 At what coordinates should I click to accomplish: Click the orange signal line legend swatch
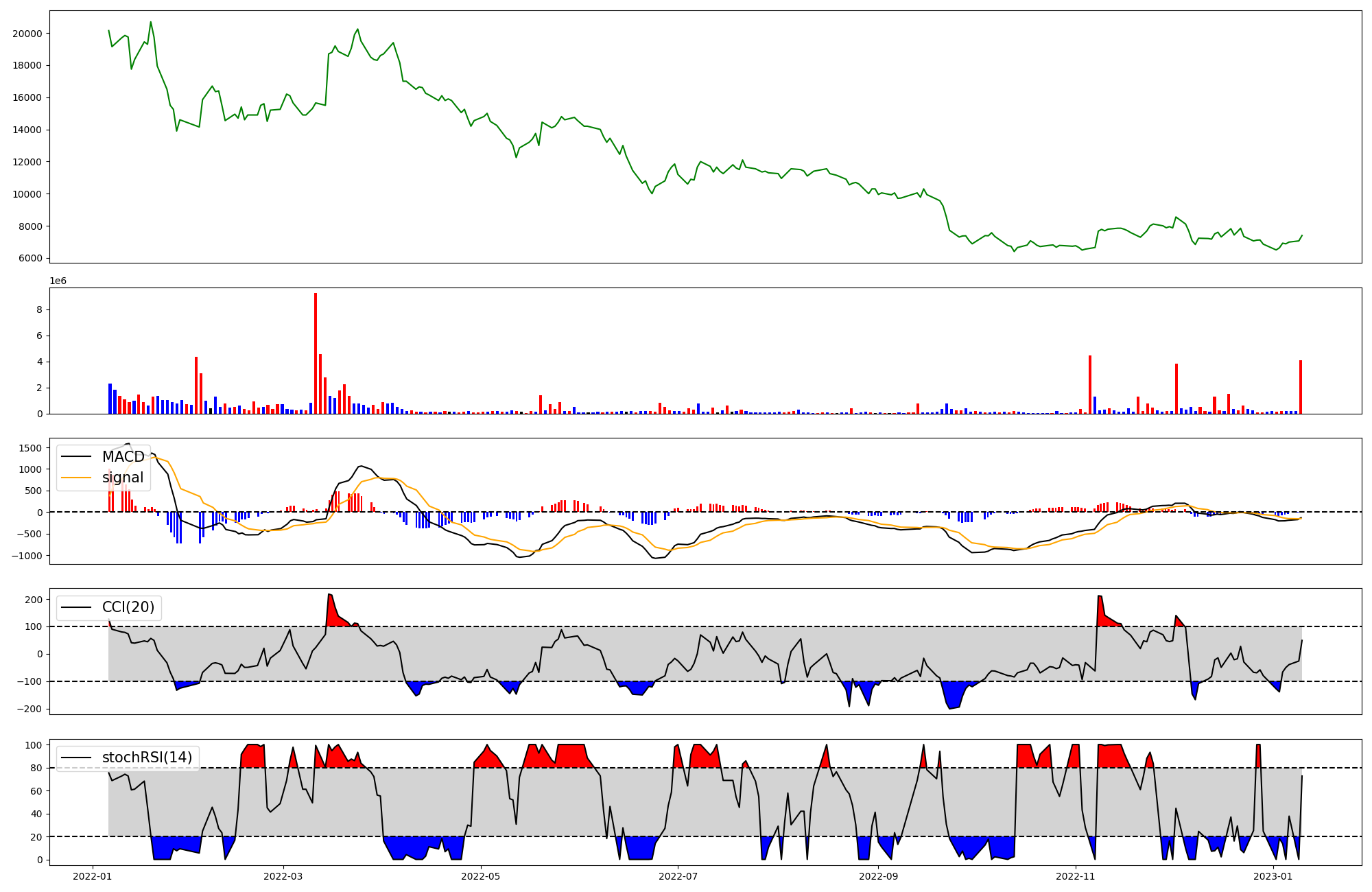coord(76,478)
